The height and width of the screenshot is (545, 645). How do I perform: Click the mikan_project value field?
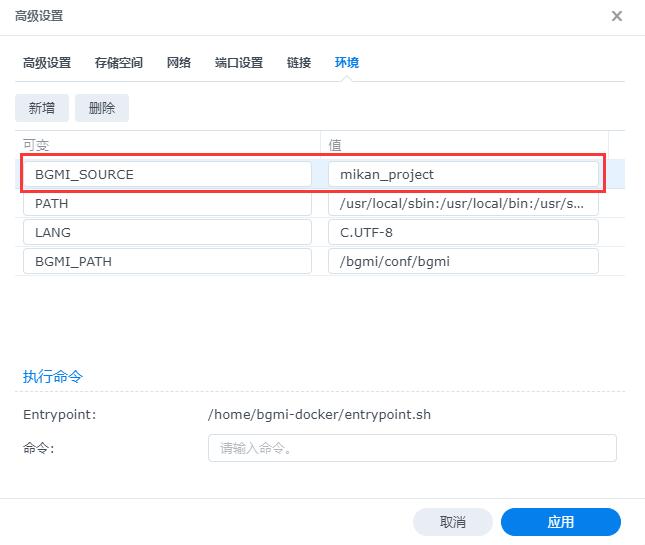(x=463, y=174)
